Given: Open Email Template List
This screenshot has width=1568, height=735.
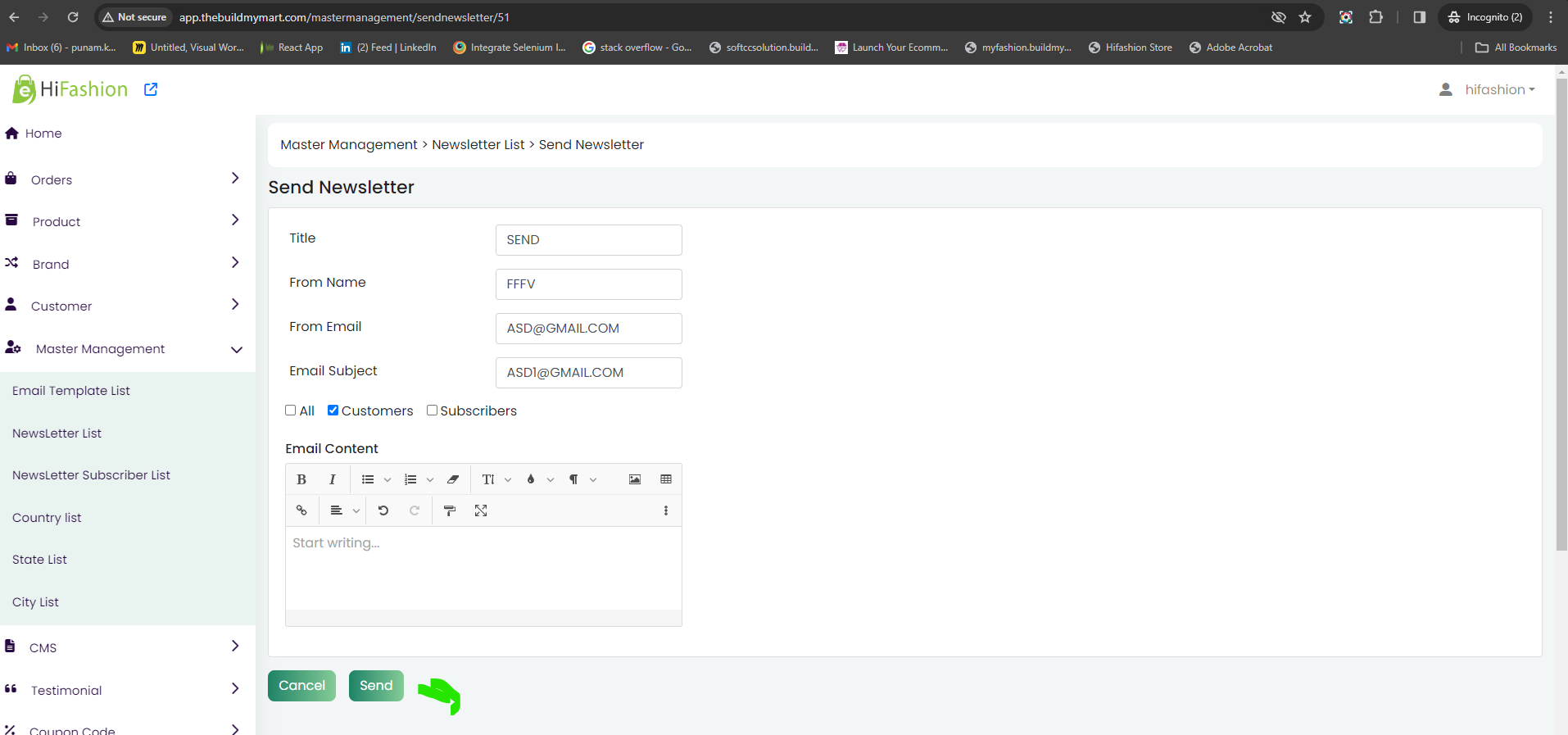Looking at the screenshot, I should (71, 391).
